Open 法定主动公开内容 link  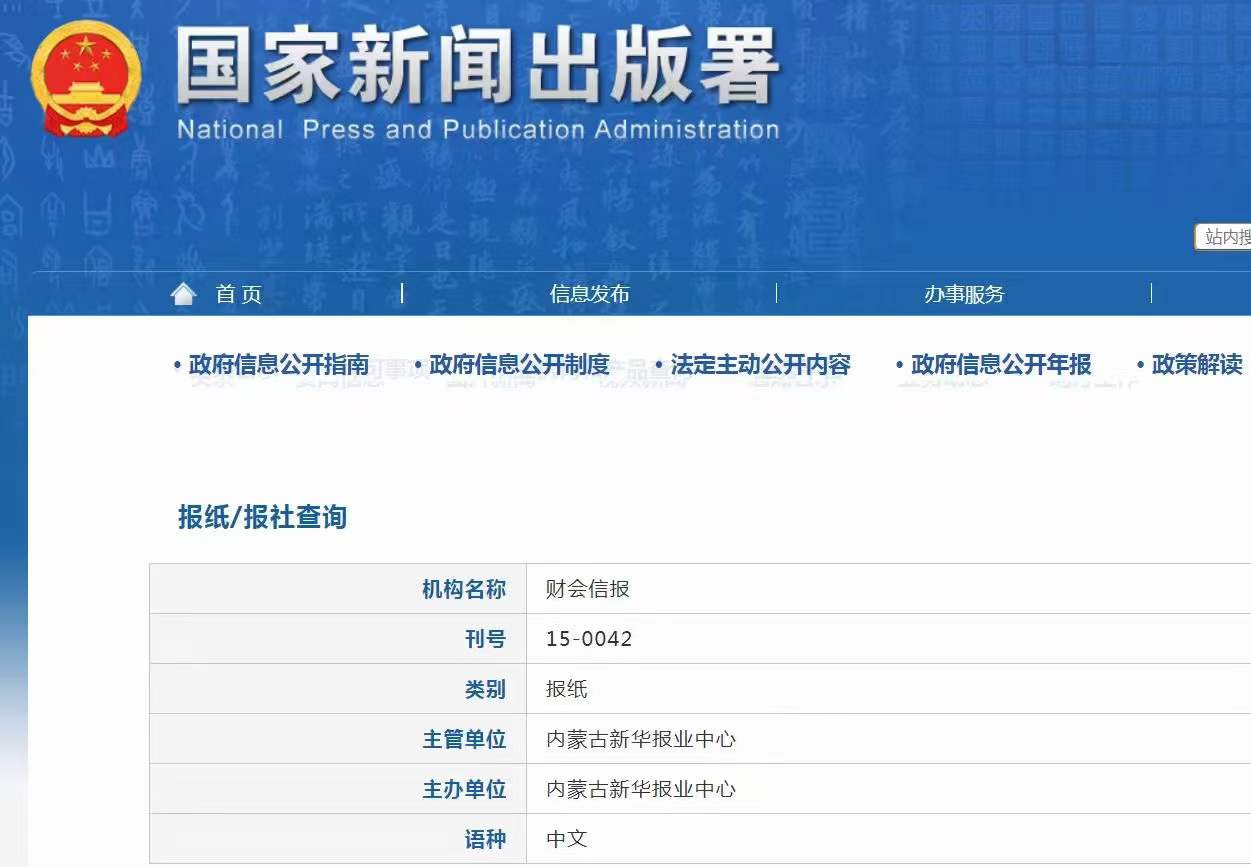tap(761, 365)
